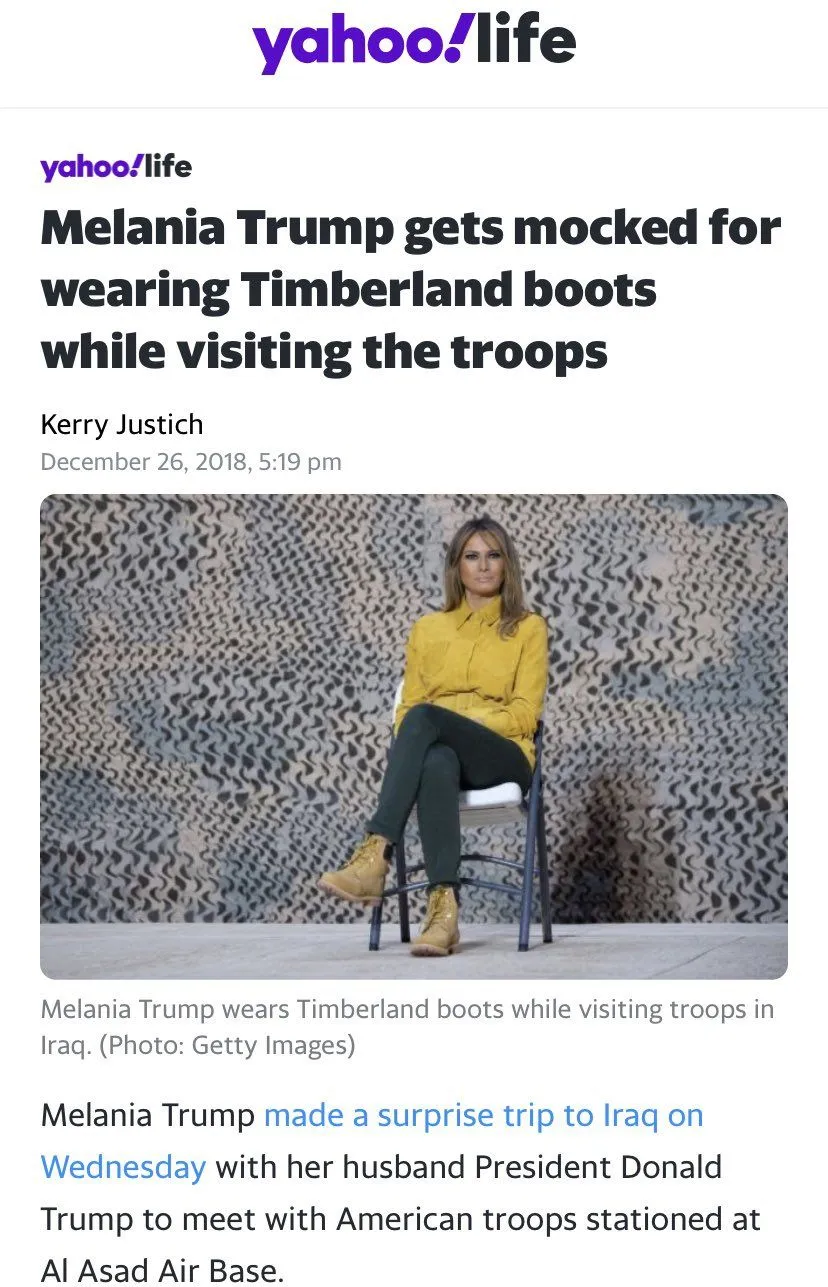Click "Timberland boots" in the headline
Viewport: 828px width, 1287px height.
448,290
